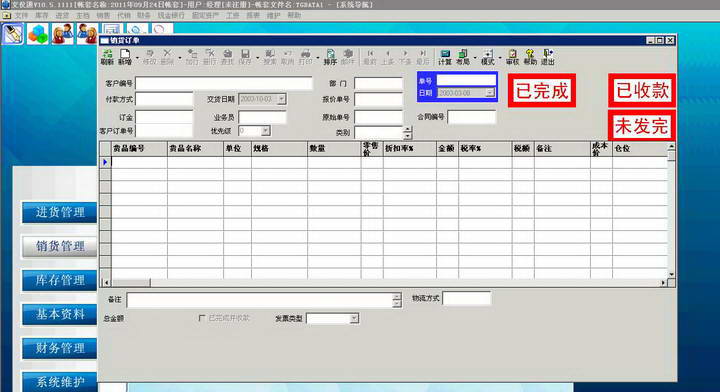The height and width of the screenshot is (392, 720).
Task: Click the 取消 undo toolbar icon
Action: pyautogui.click(x=287, y=57)
